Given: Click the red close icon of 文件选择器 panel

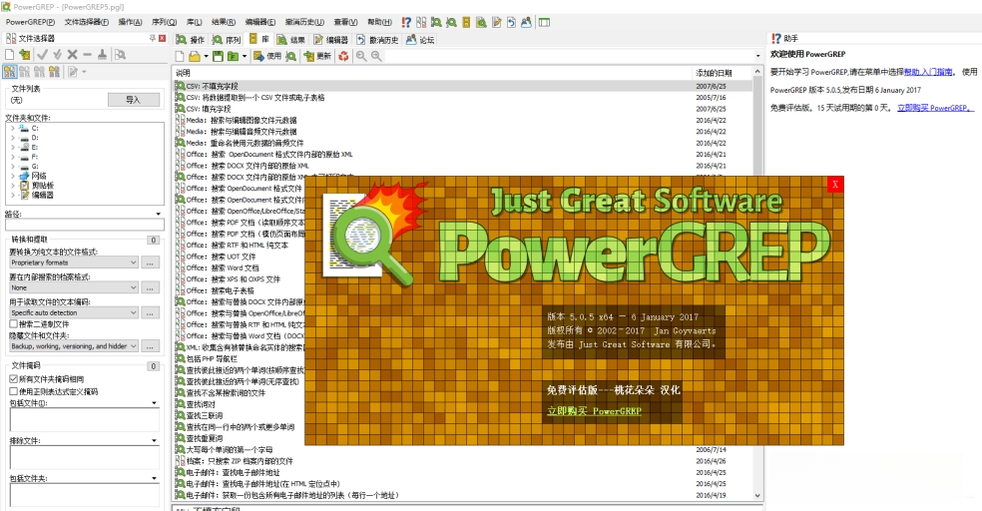Looking at the screenshot, I should click(162, 38).
